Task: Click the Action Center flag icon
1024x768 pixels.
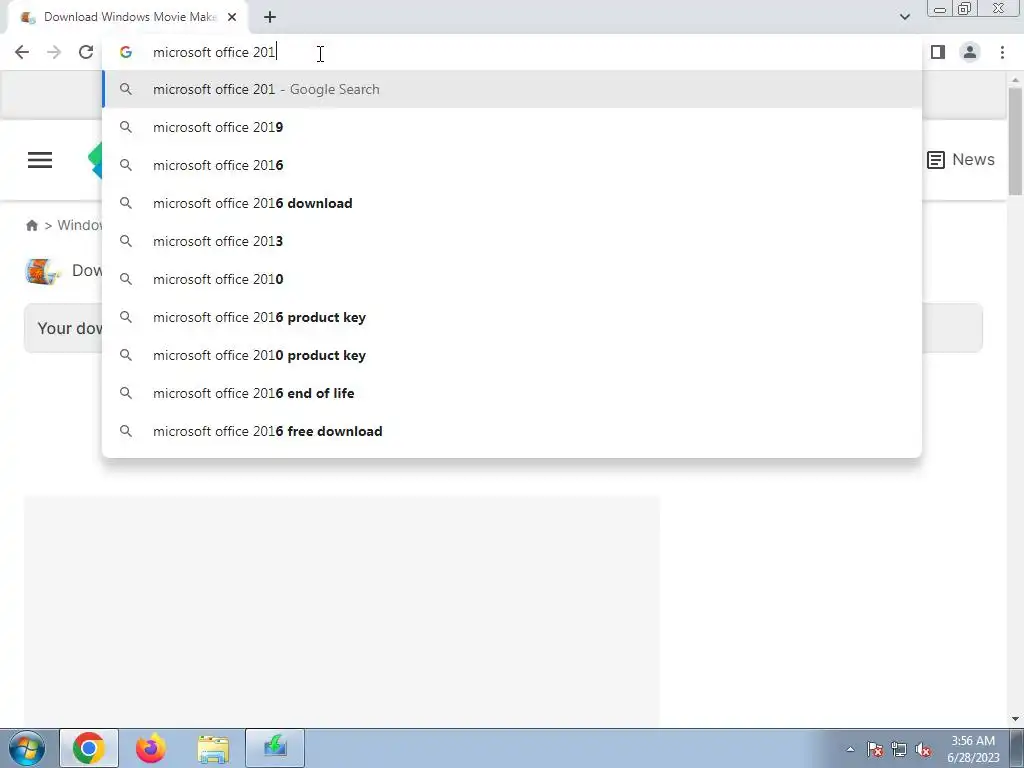Action: tap(875, 749)
